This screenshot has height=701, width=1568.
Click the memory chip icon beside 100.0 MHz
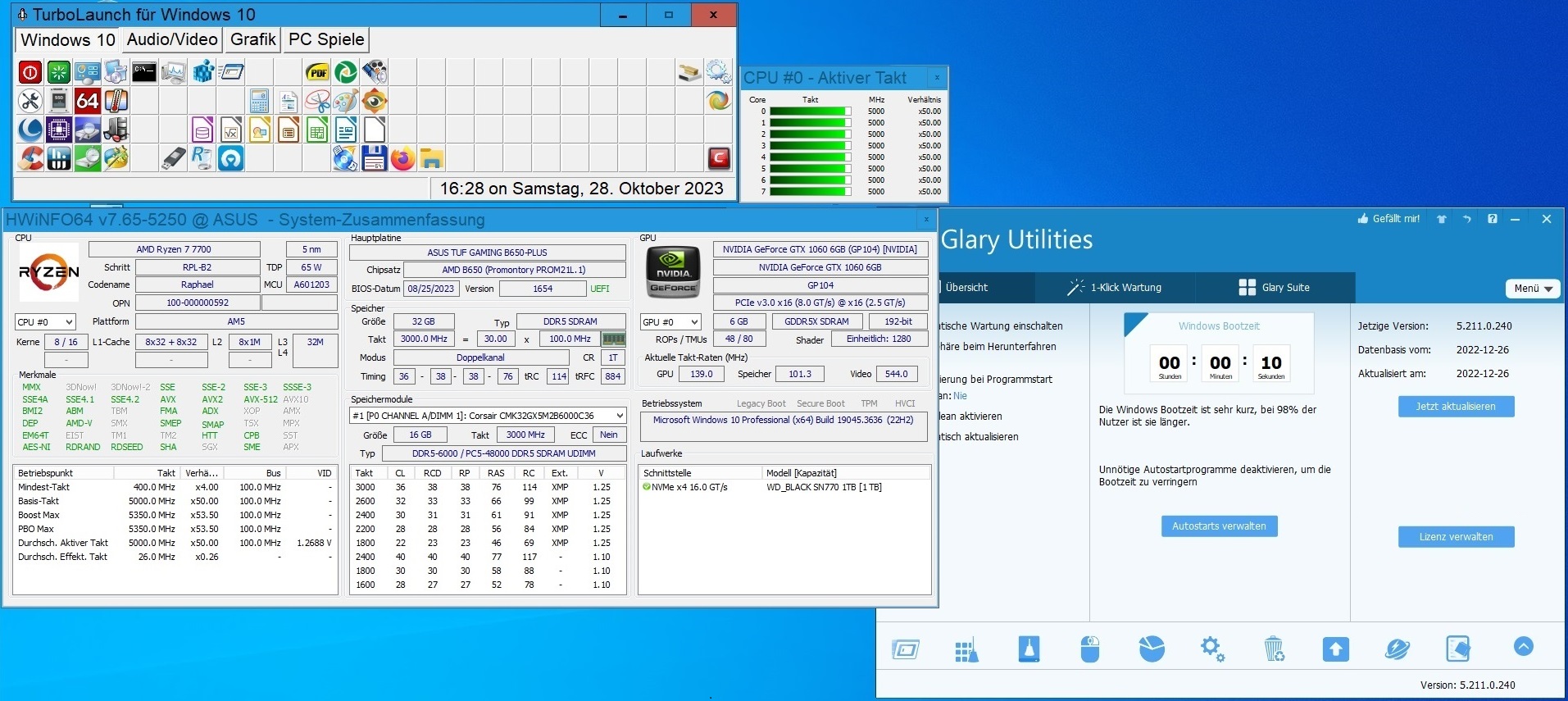click(613, 339)
